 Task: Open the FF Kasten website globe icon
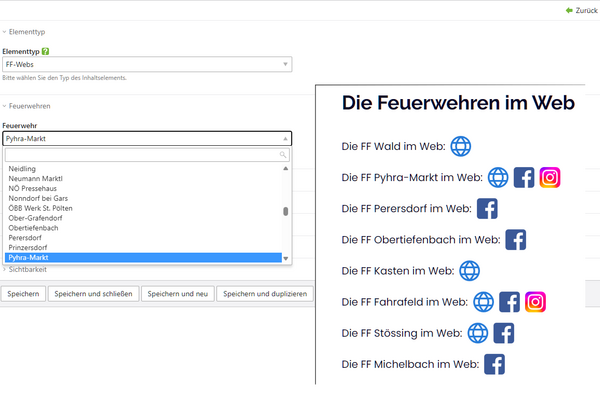pyautogui.click(x=469, y=270)
